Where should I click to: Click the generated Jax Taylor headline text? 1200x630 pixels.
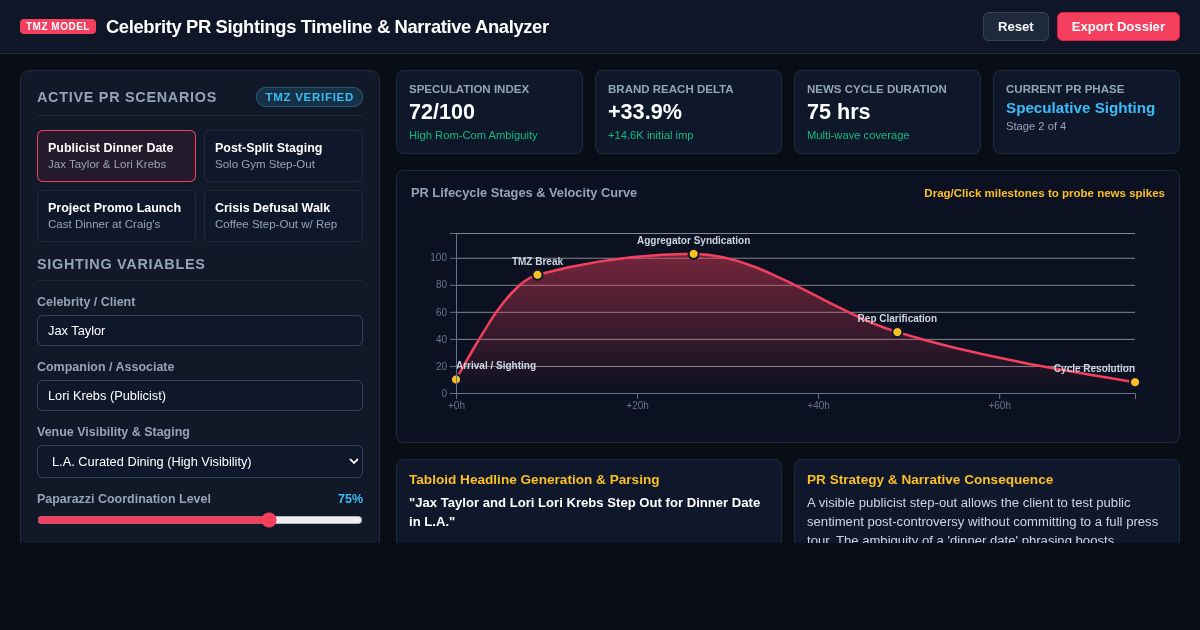tap(585, 512)
